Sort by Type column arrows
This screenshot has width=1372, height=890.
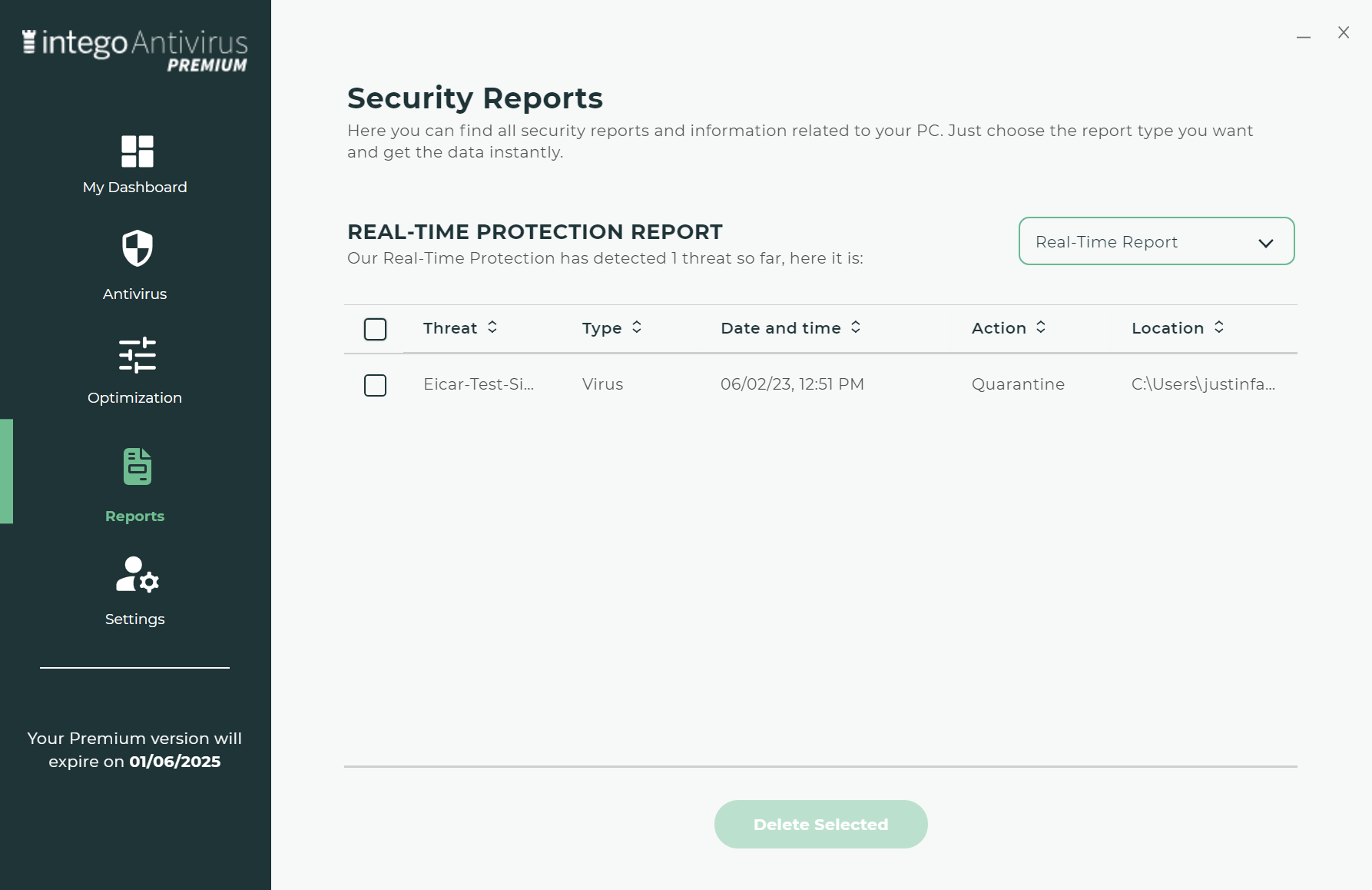pyautogui.click(x=637, y=327)
